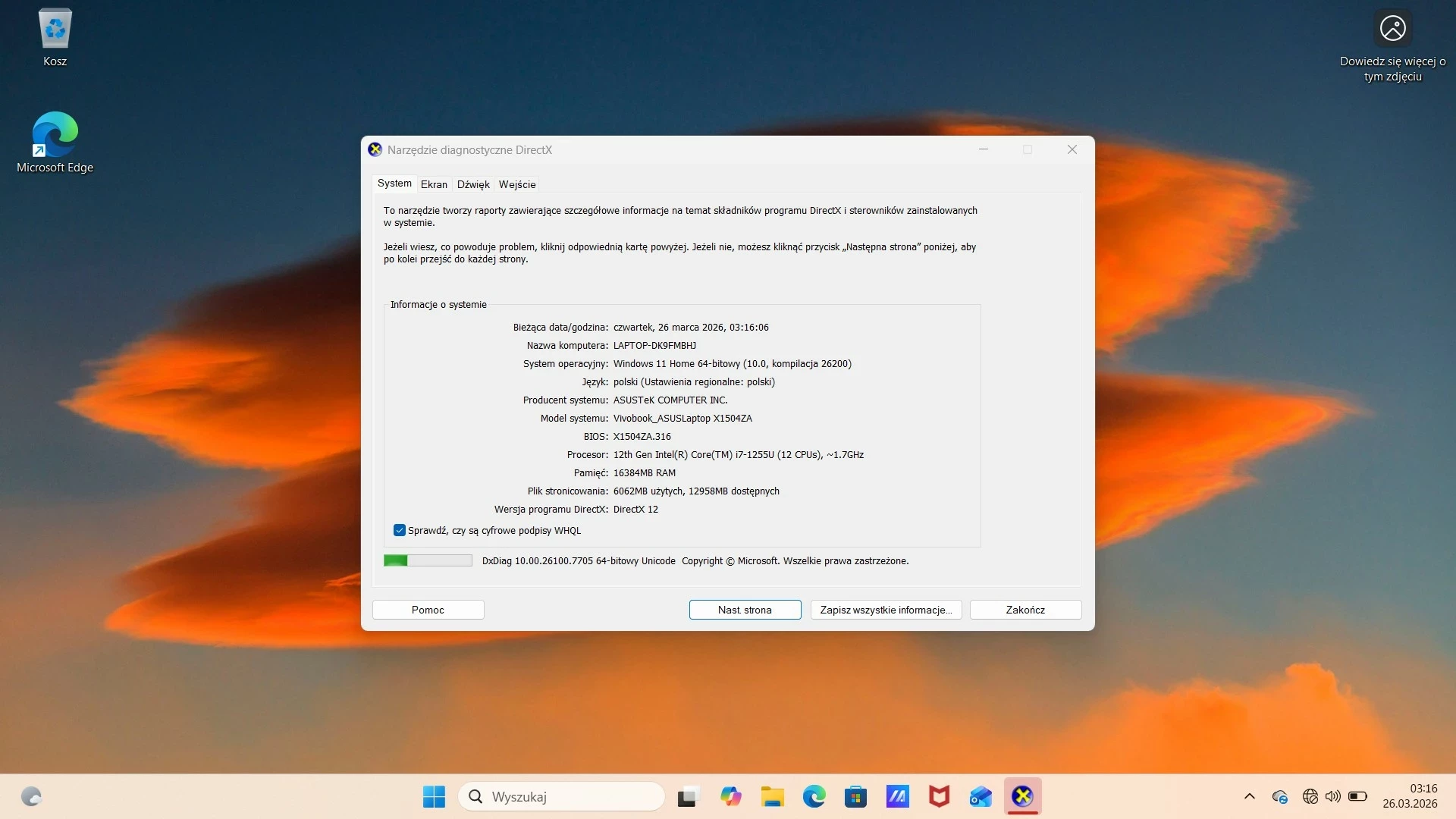Switch to the Dźwięk tab

(473, 184)
